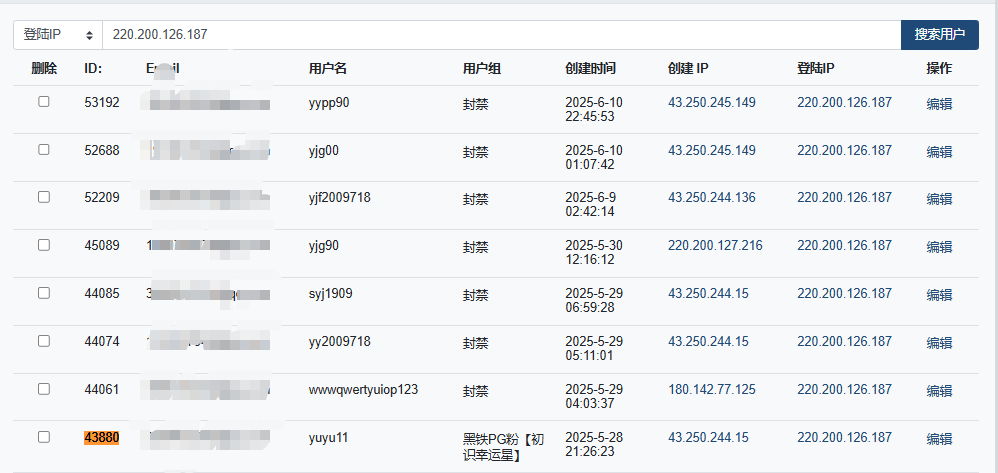Click creation IP 220.200.127.216
This screenshot has width=998, height=473.
[x=715, y=246]
